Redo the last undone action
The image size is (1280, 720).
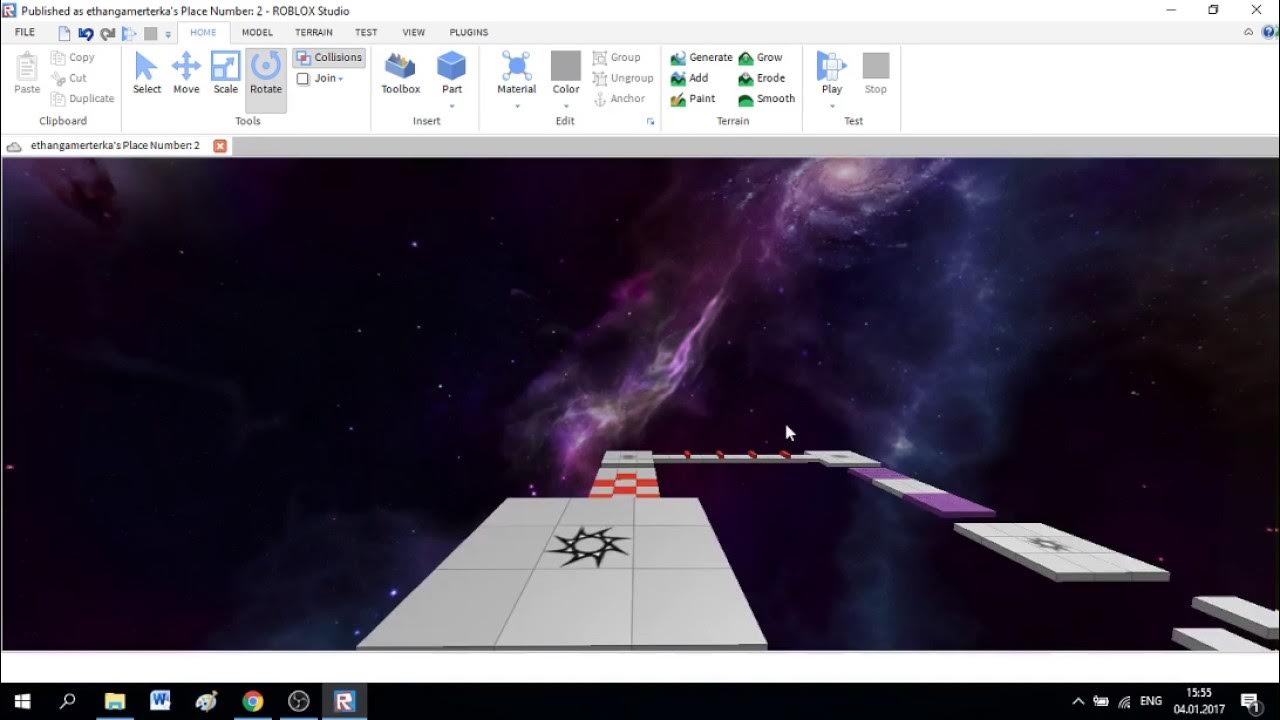coord(107,33)
